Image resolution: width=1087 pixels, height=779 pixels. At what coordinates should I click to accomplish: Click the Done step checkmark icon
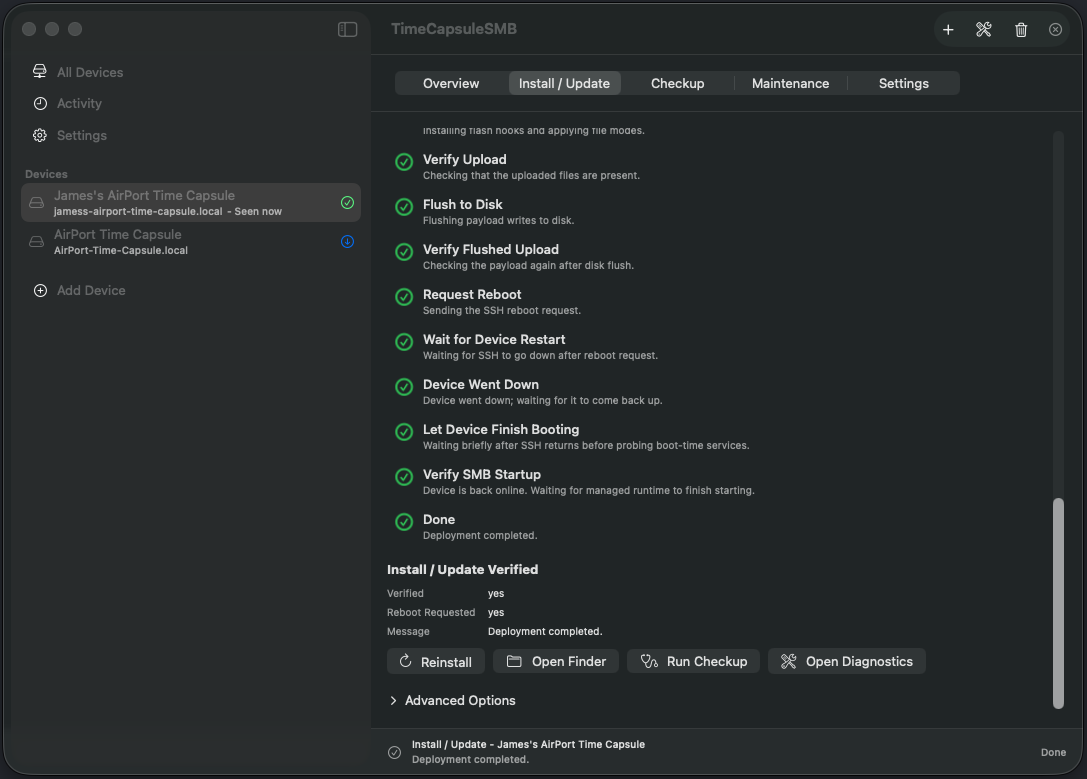click(404, 522)
